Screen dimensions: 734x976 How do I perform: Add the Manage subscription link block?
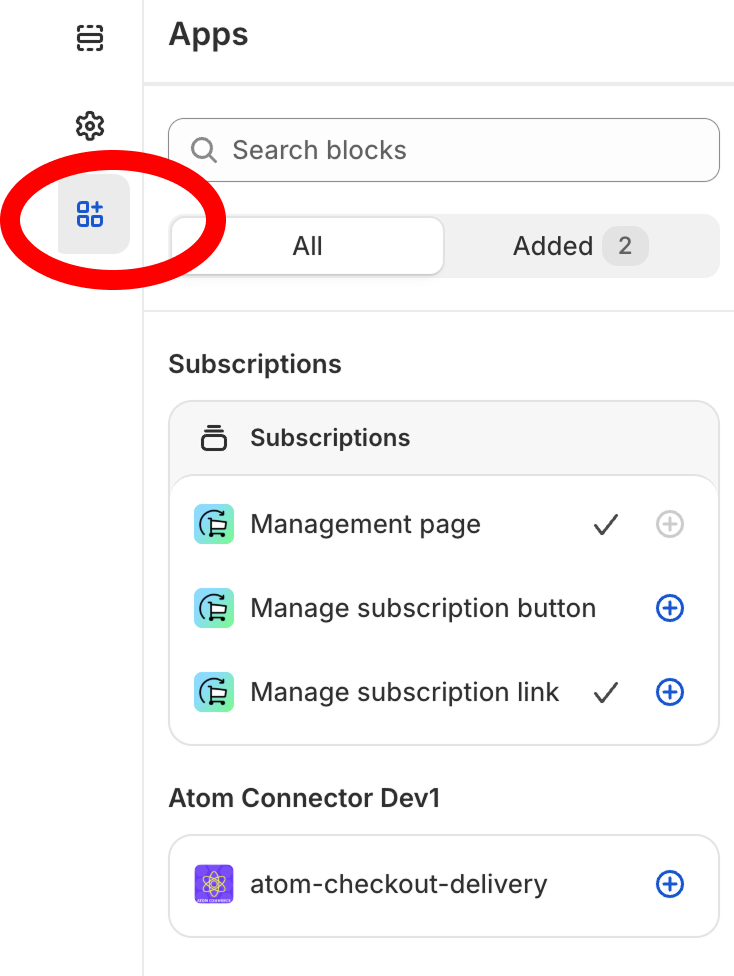click(x=670, y=691)
